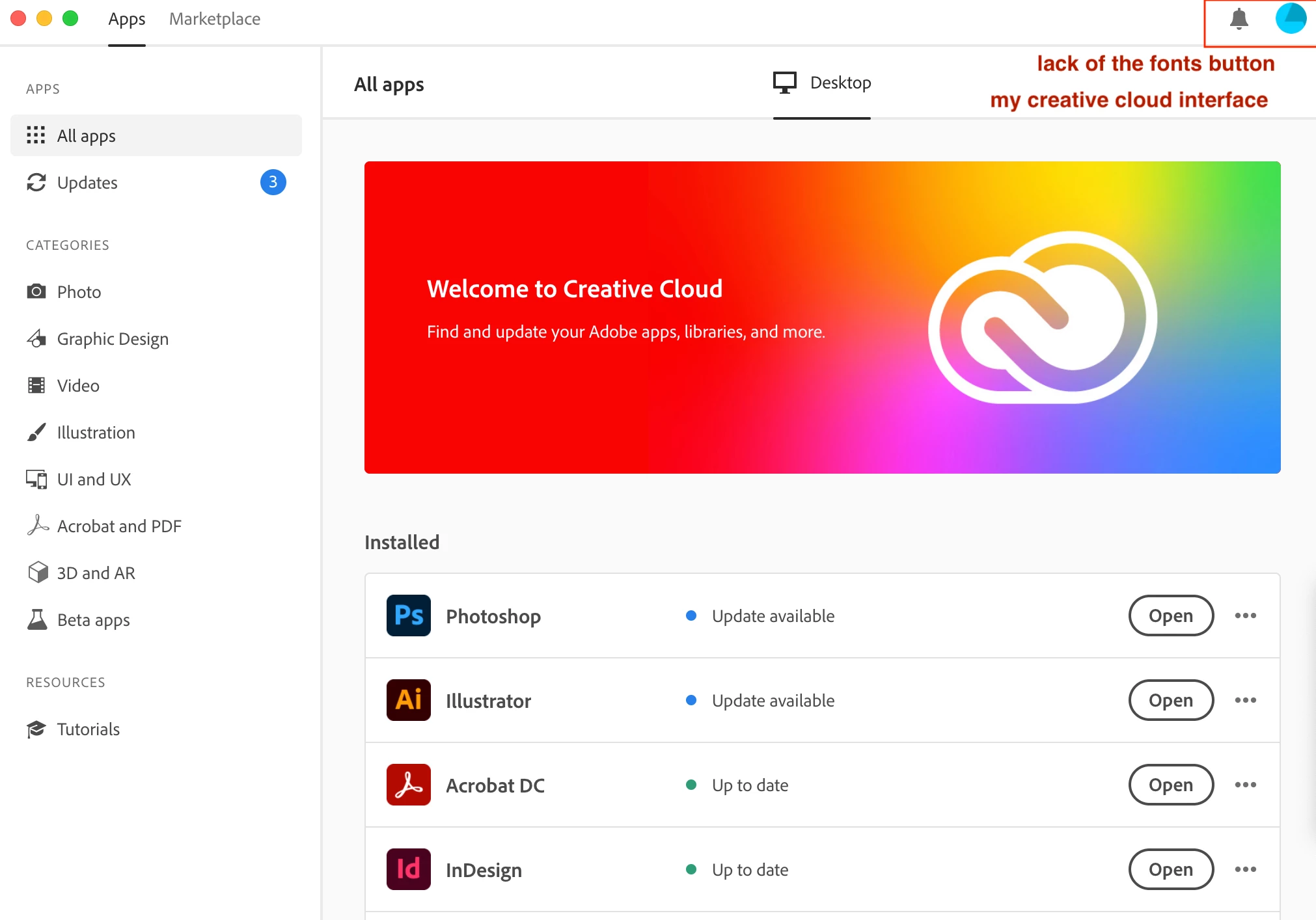Screen dimensions: 1316x920
Task: Open Photoshop's more options menu
Action: pyautogui.click(x=1245, y=616)
